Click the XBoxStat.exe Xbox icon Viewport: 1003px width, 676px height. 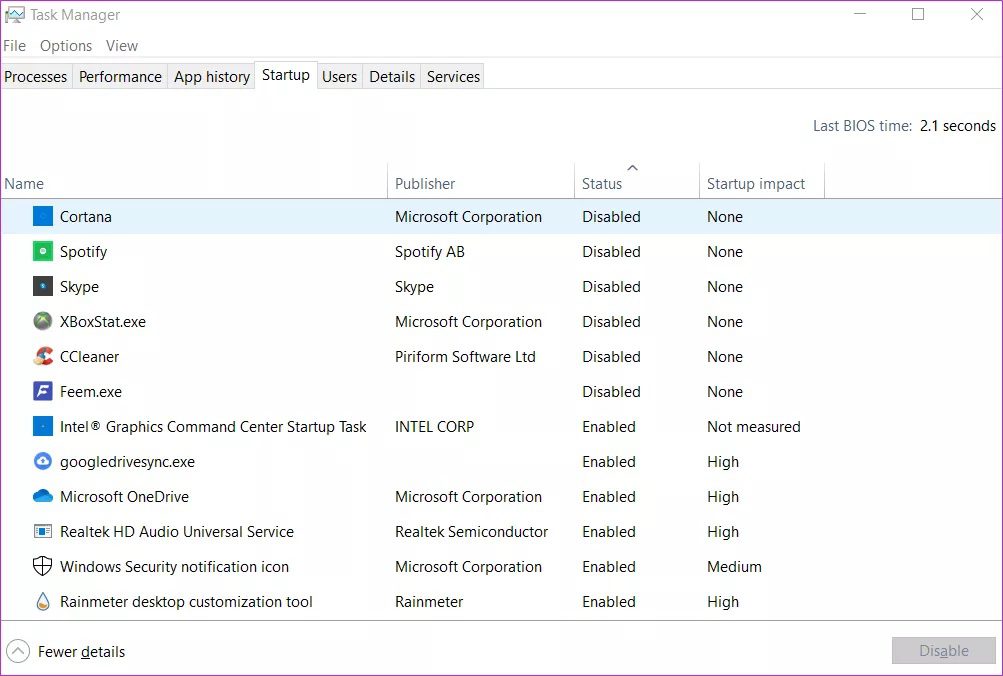click(43, 322)
